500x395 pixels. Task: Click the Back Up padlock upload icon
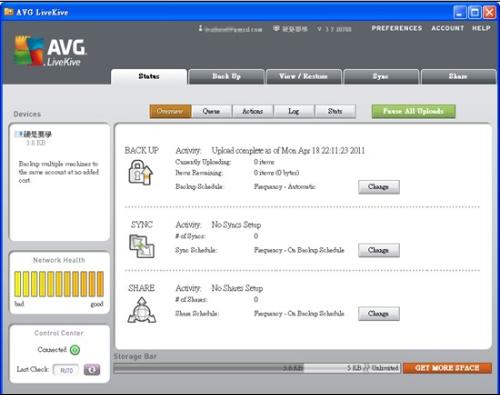click(141, 172)
